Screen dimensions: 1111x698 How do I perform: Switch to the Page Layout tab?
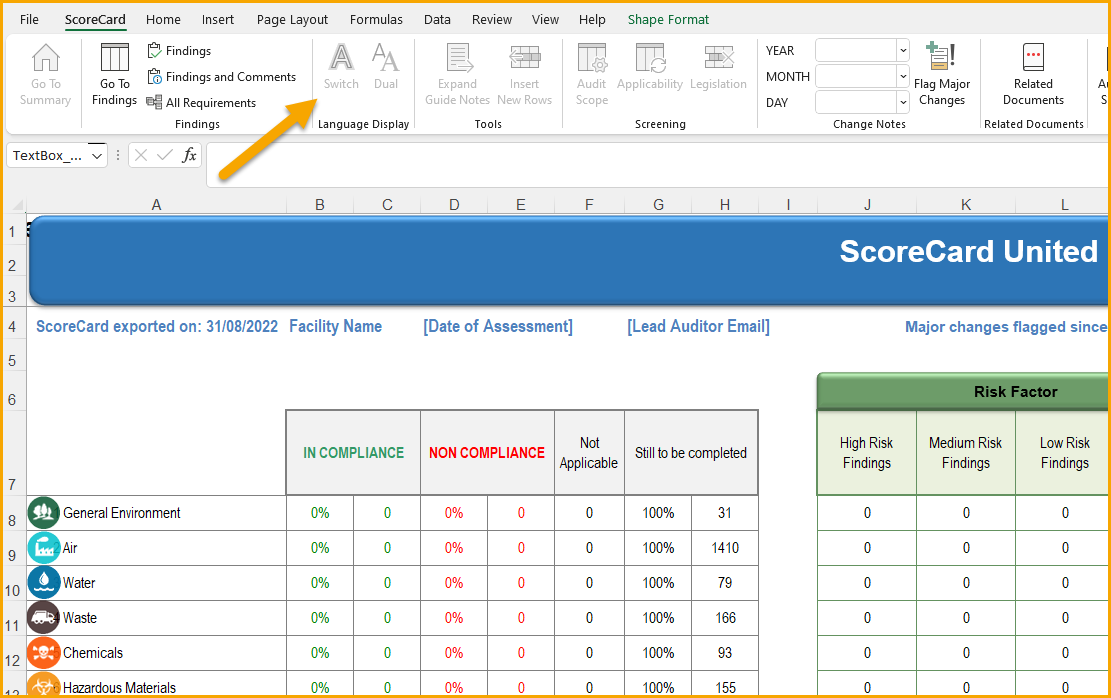292,20
